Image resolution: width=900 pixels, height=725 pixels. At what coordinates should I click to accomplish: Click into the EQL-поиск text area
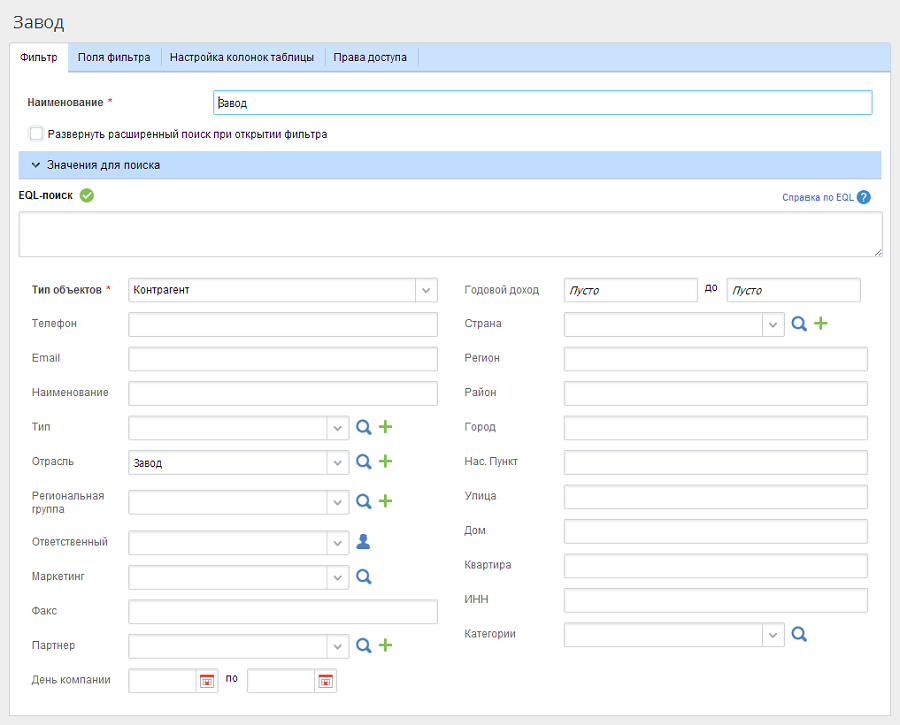[x=450, y=234]
